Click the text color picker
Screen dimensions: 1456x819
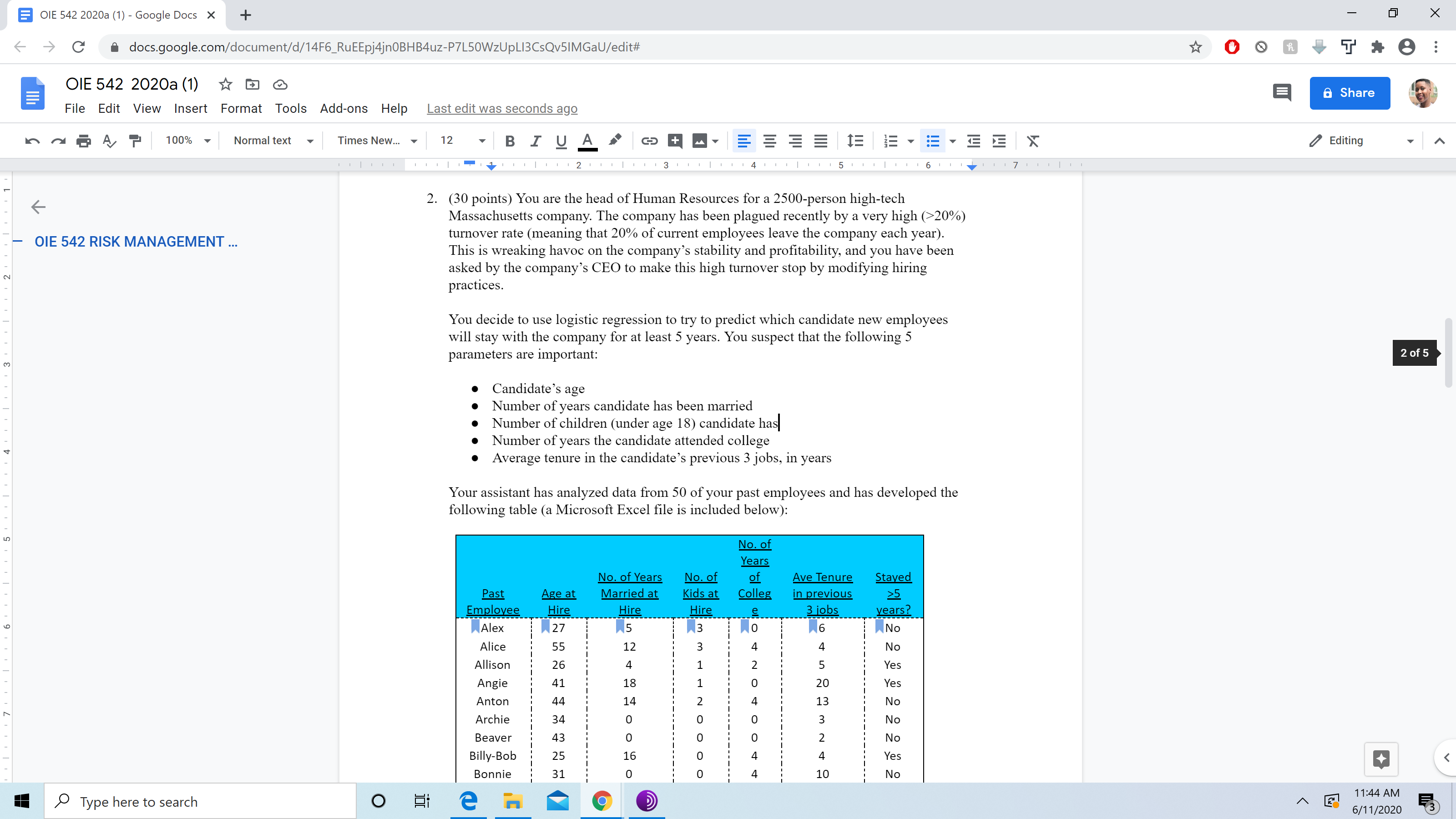tap(587, 141)
